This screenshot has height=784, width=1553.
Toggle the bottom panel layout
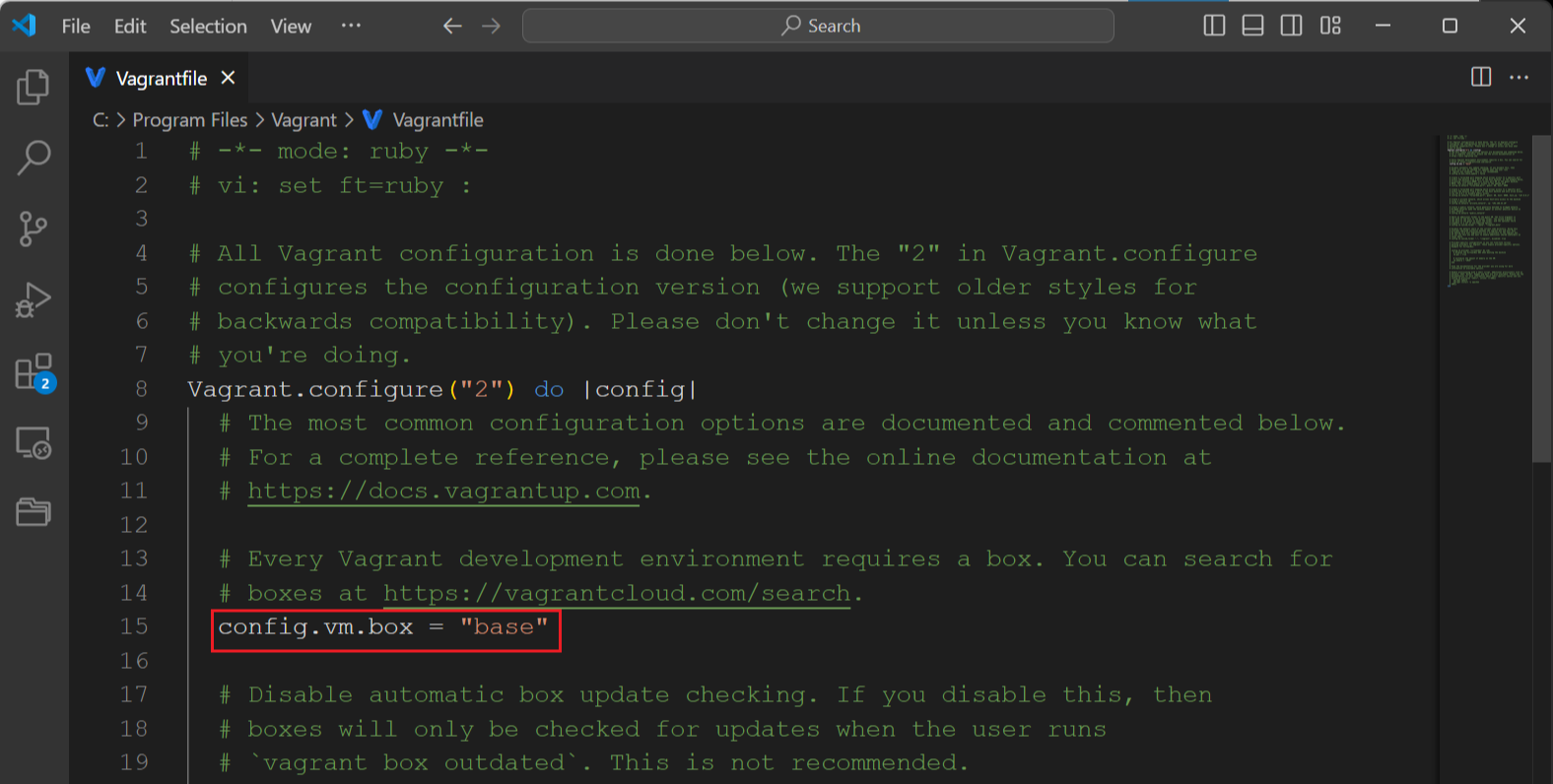coord(1252,26)
